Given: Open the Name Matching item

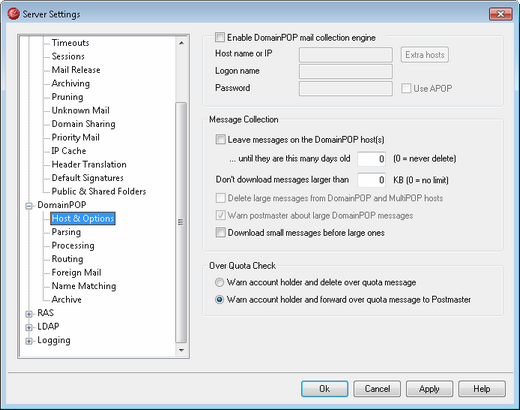Looking at the screenshot, I should 84,286.
